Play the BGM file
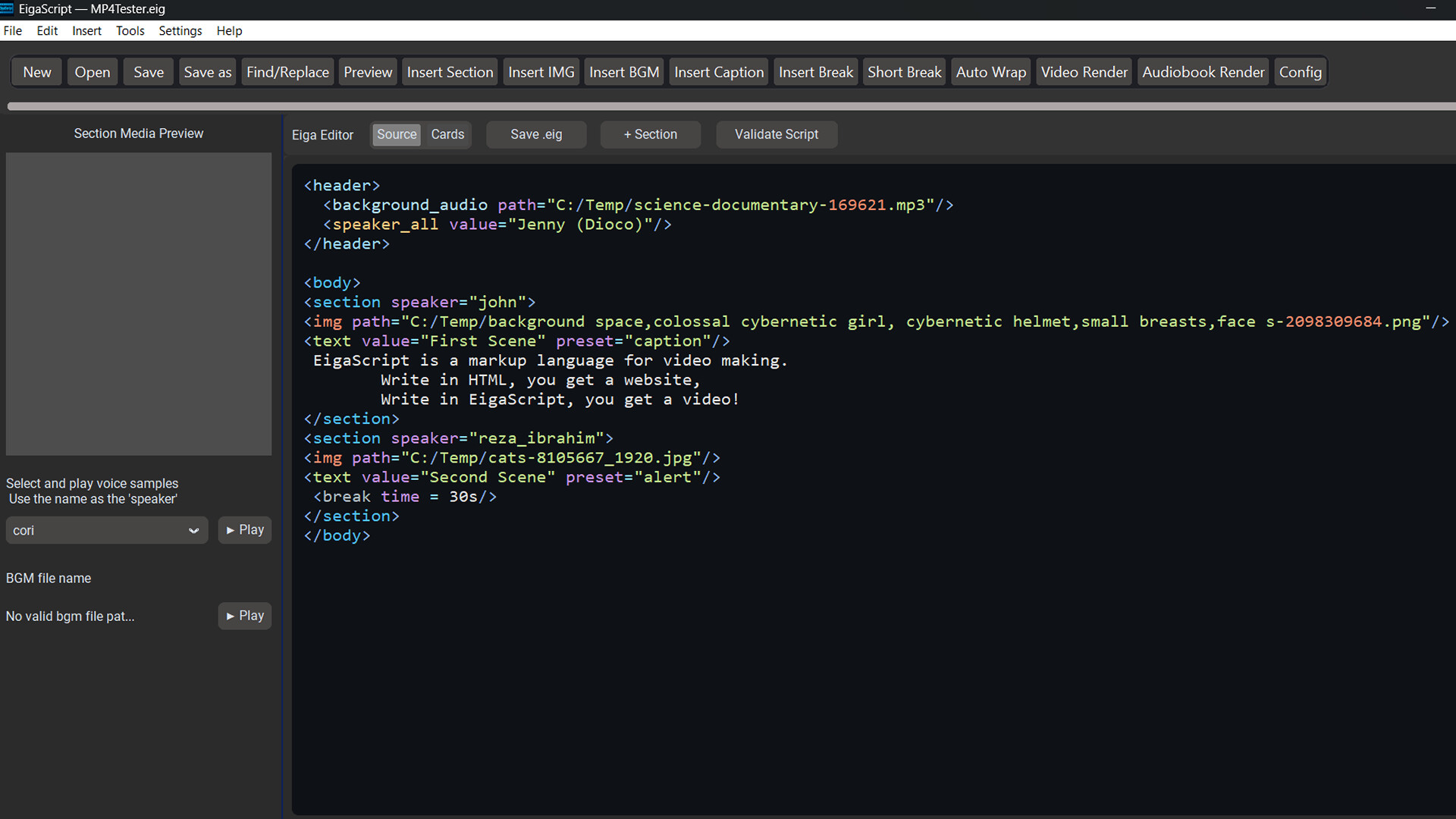 click(244, 616)
